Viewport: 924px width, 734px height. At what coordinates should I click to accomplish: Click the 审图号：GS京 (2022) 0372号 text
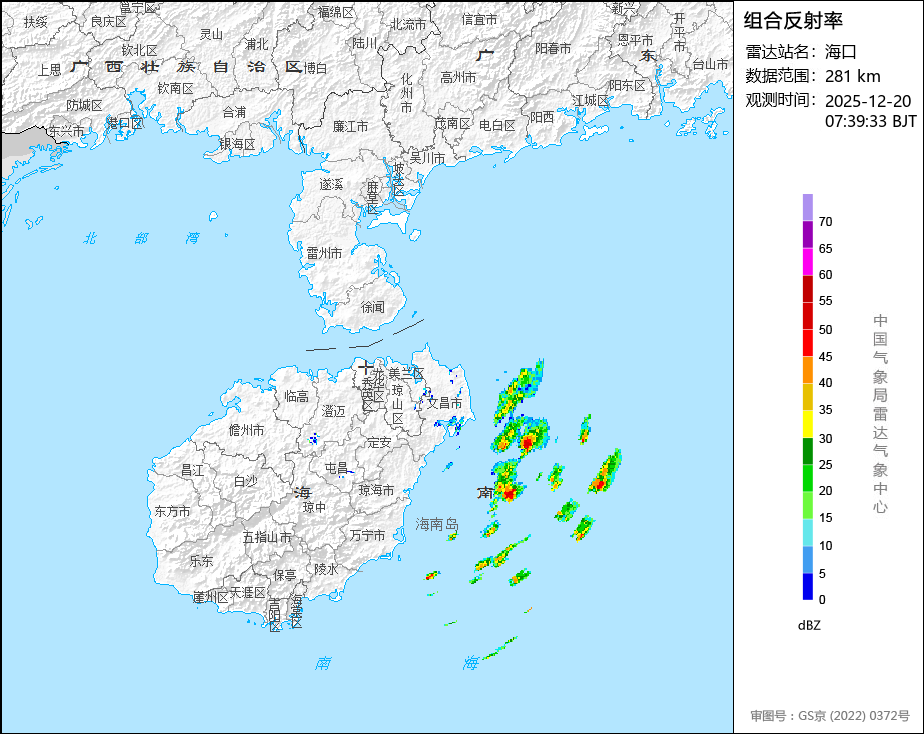pos(830,716)
